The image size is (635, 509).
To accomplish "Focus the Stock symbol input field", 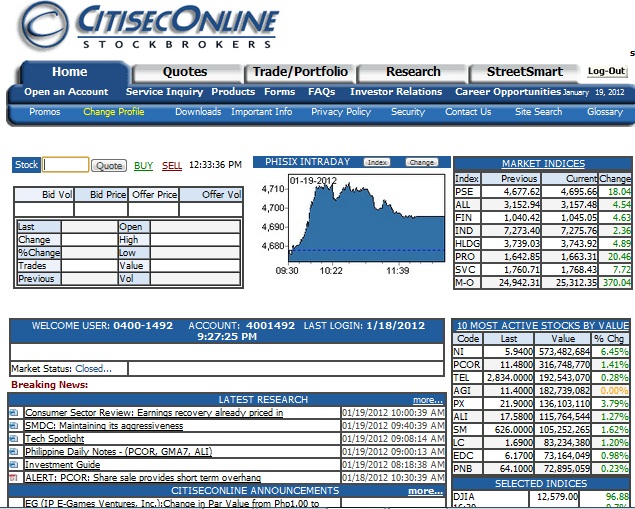I will point(66,165).
